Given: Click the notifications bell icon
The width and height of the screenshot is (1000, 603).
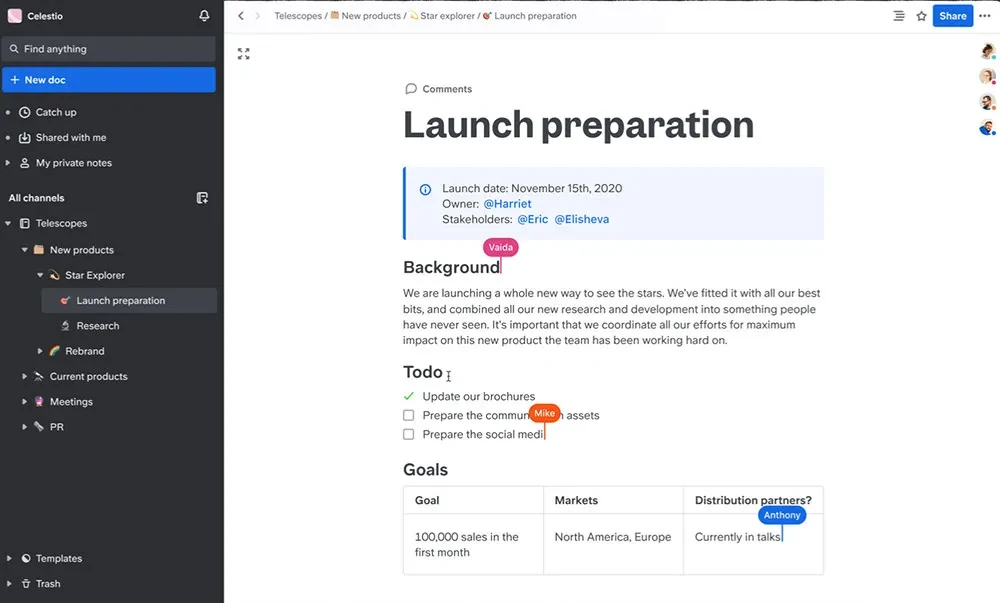Looking at the screenshot, I should pyautogui.click(x=204, y=16).
